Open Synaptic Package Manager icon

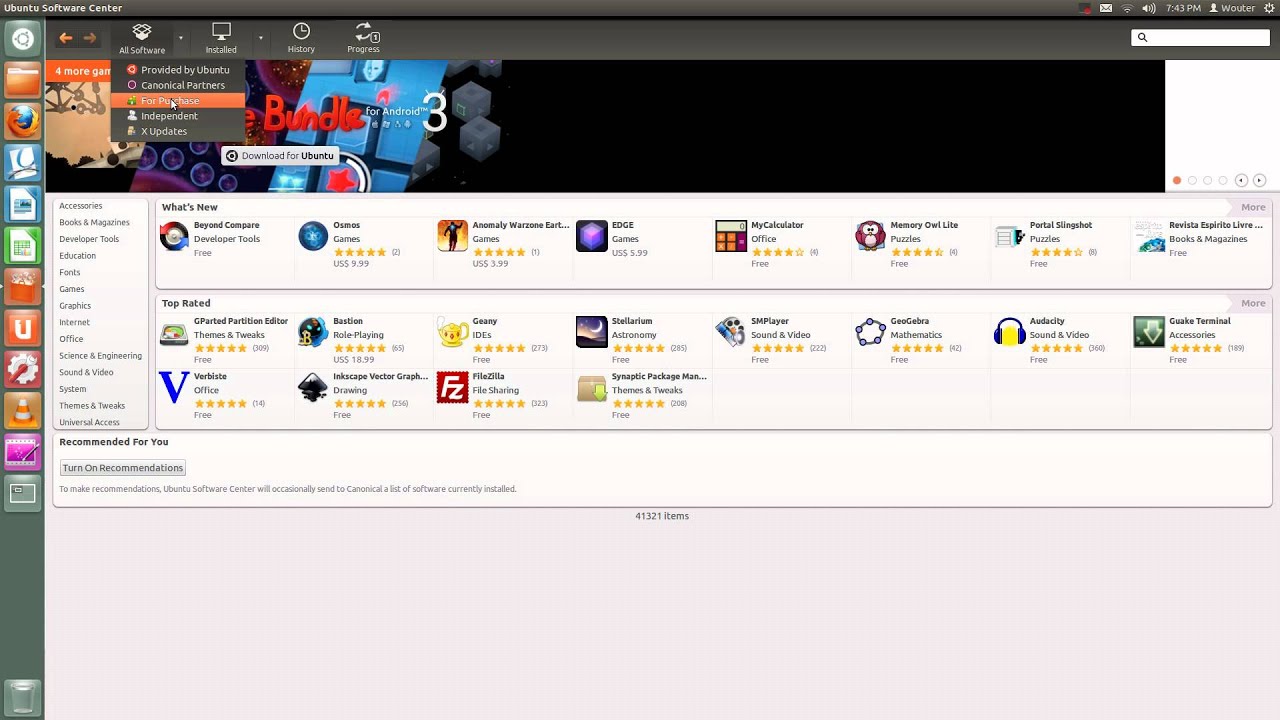[x=592, y=388]
